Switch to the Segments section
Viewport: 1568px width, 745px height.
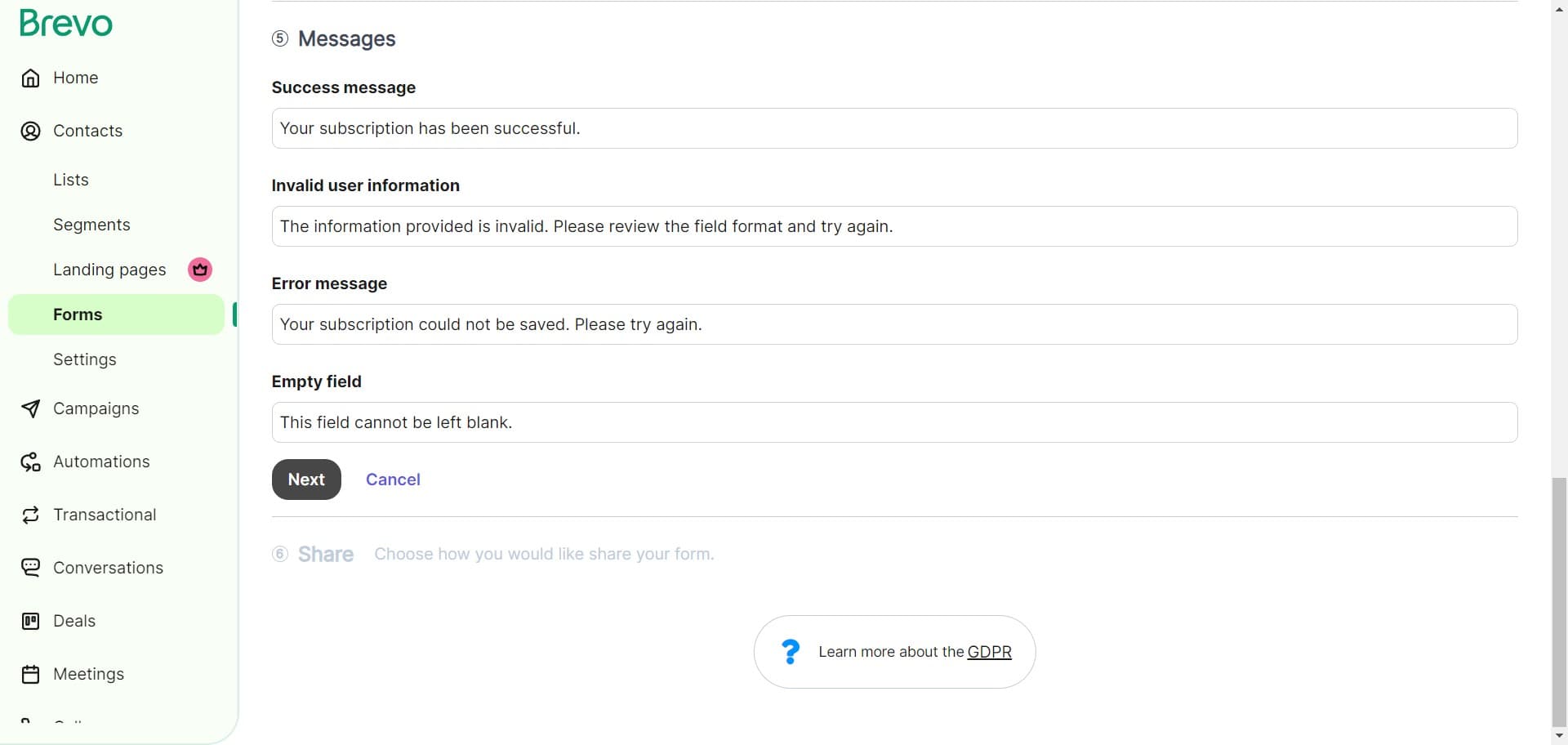pos(91,224)
